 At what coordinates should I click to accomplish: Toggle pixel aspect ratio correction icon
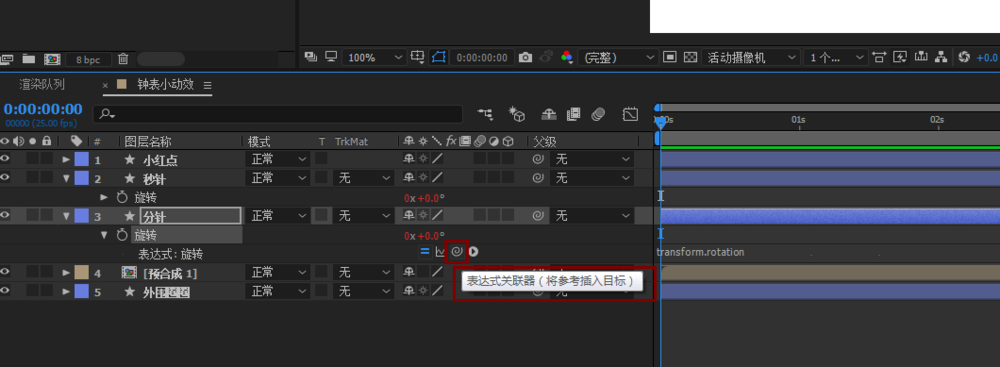879,57
